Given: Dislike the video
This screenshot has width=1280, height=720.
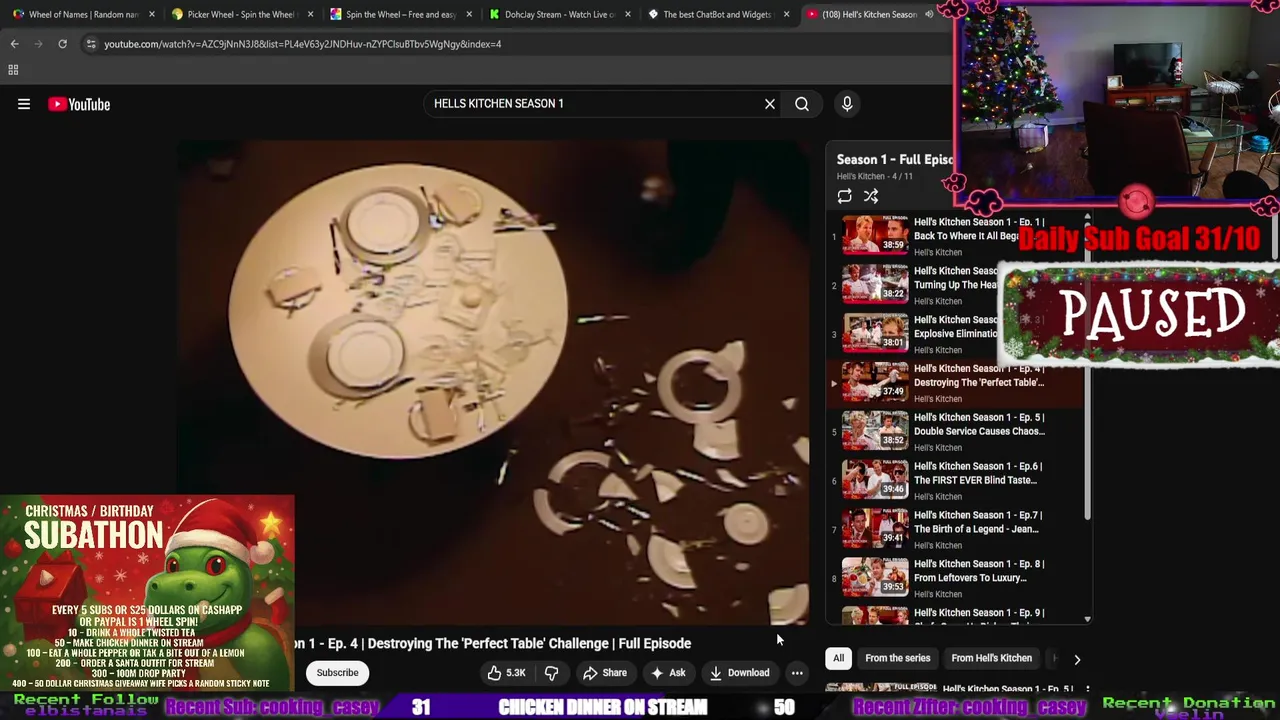Looking at the screenshot, I should (551, 673).
